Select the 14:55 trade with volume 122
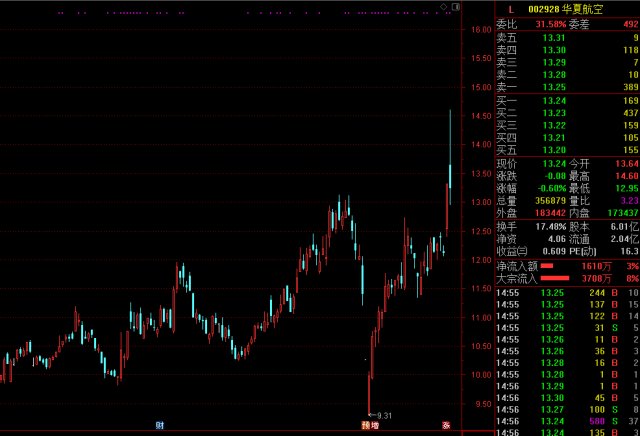640x436 pixels. pyautogui.click(x=567, y=316)
